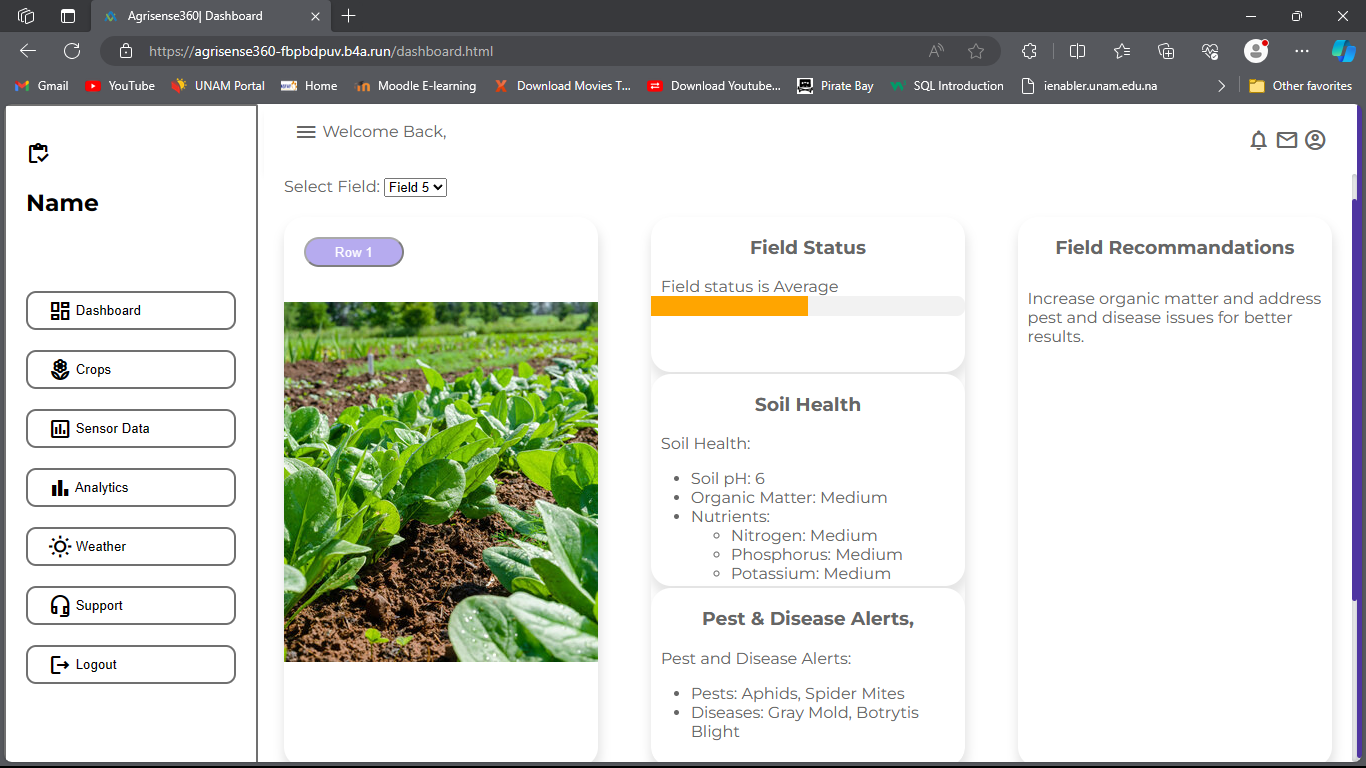Open browser extensions puzzle icon
The width and height of the screenshot is (1366, 768).
click(x=1029, y=51)
